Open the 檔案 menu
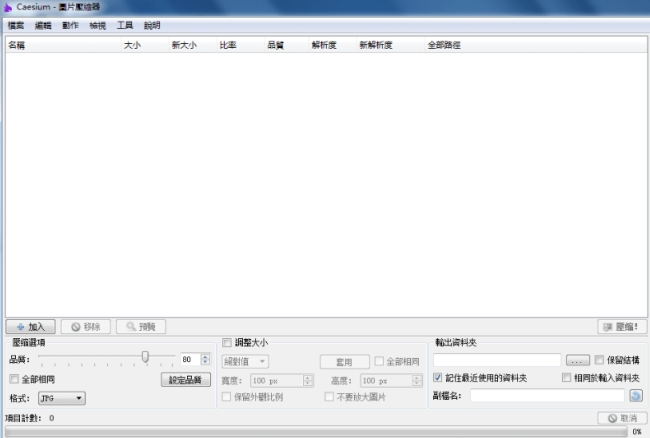The height and width of the screenshot is (438, 650). tap(16, 26)
